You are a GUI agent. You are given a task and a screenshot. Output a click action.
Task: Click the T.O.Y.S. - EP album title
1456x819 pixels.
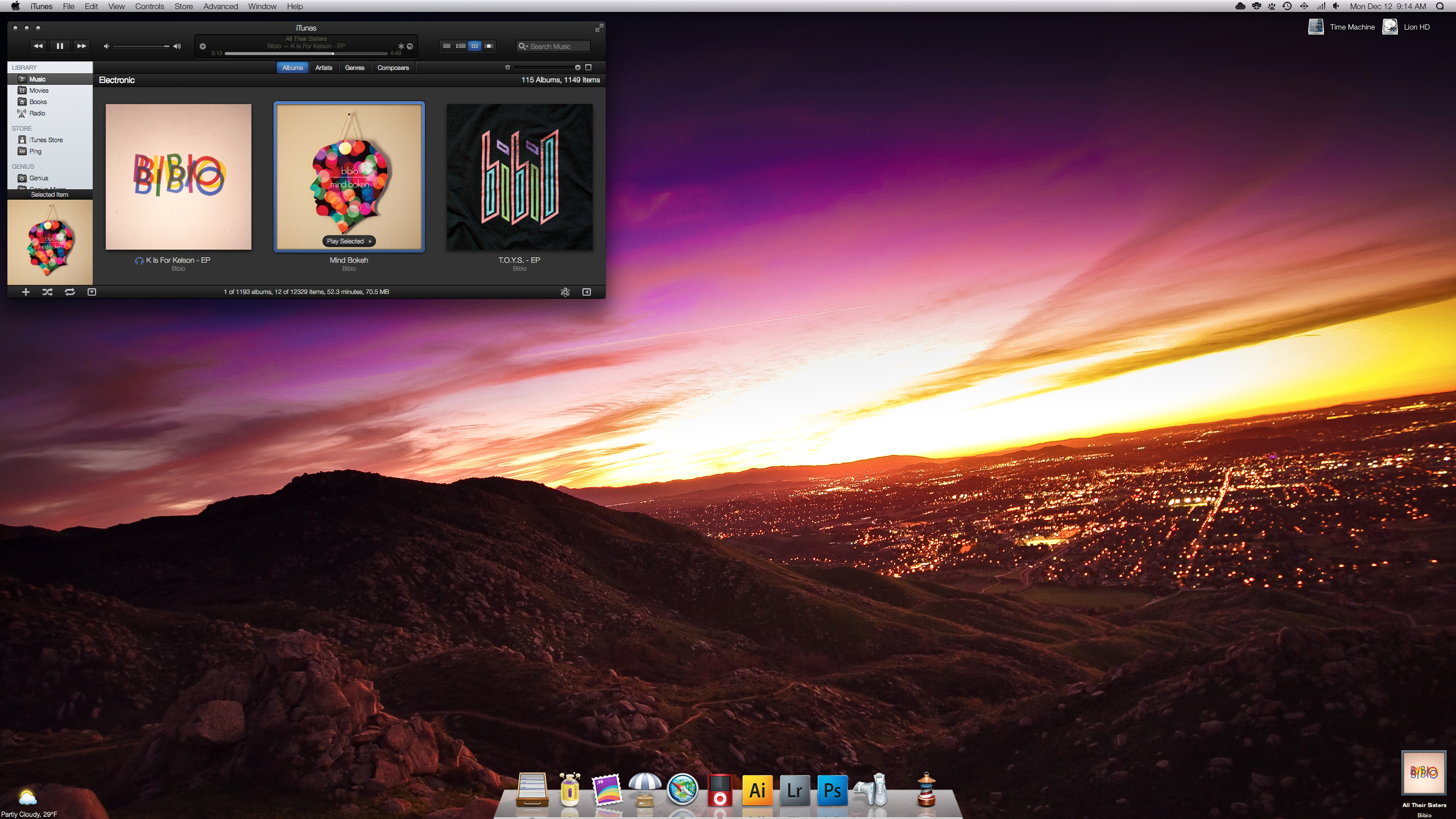519,260
